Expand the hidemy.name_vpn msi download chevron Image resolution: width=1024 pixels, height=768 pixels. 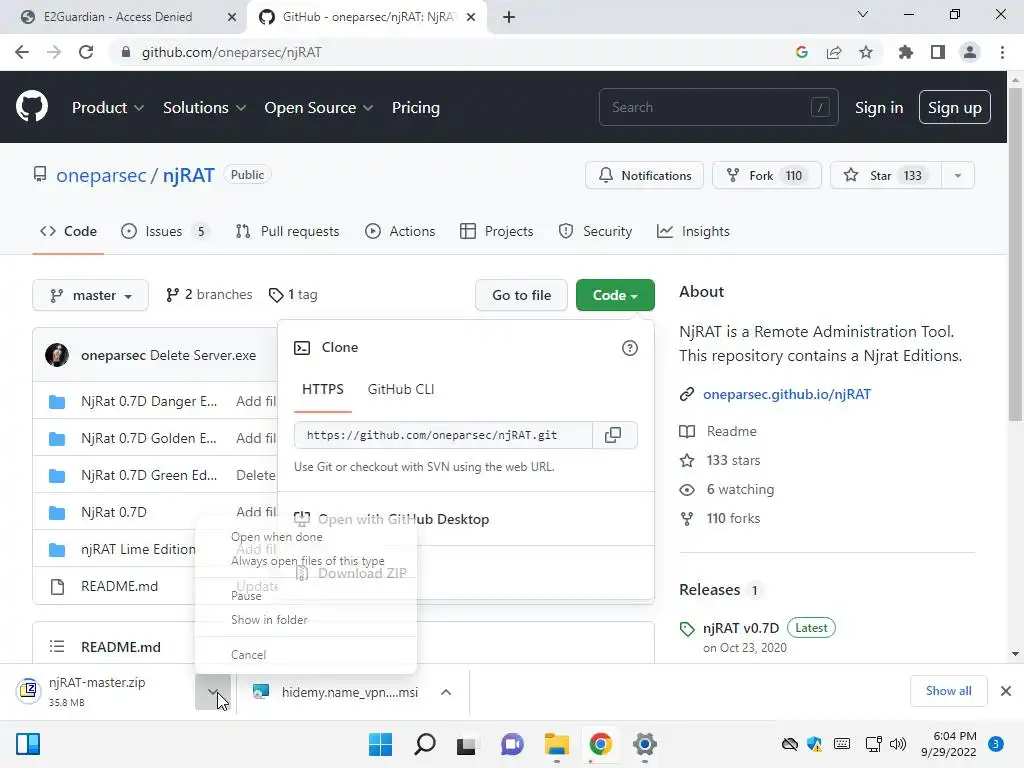[446, 692]
